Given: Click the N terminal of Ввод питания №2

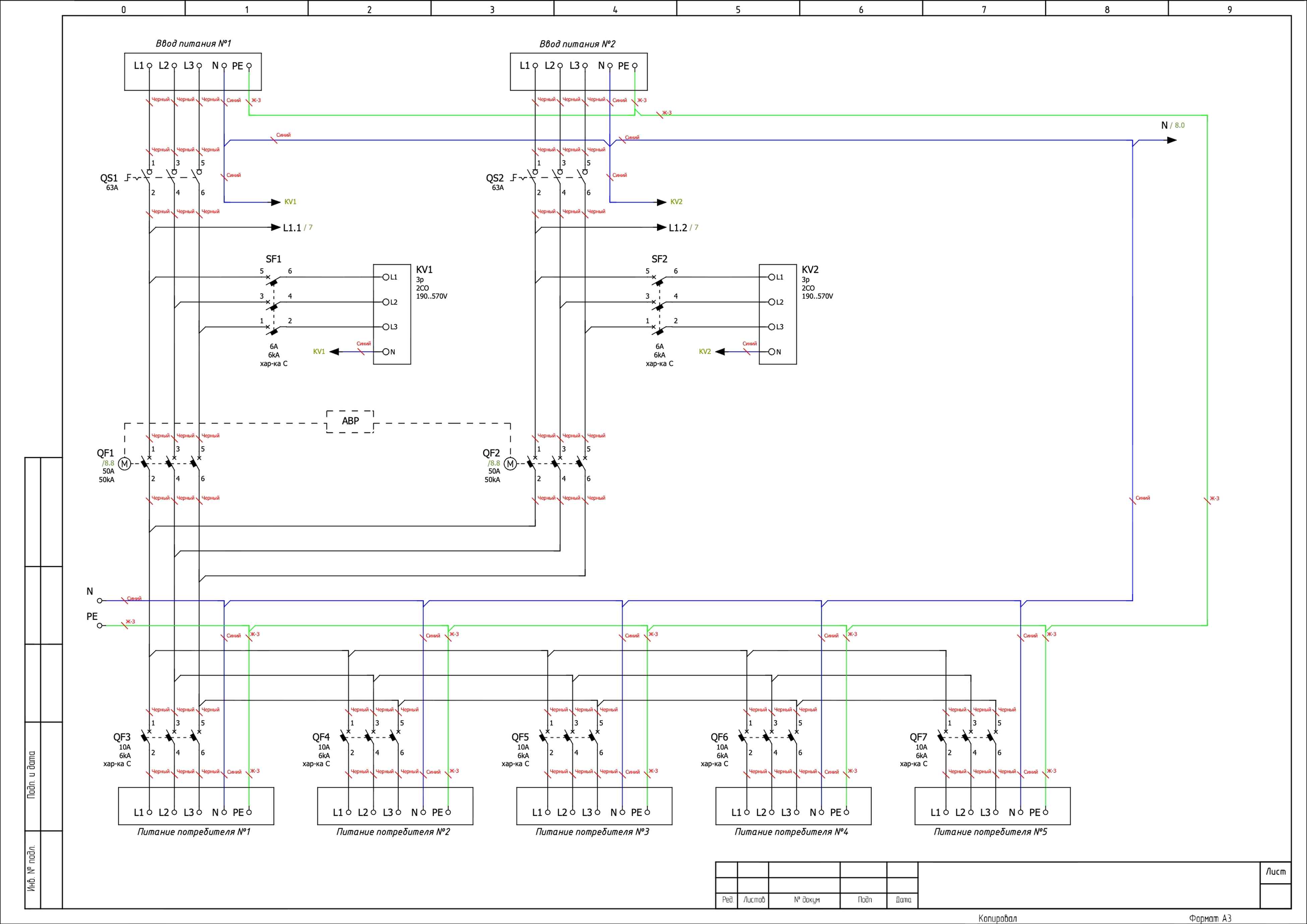Looking at the screenshot, I should [x=610, y=65].
